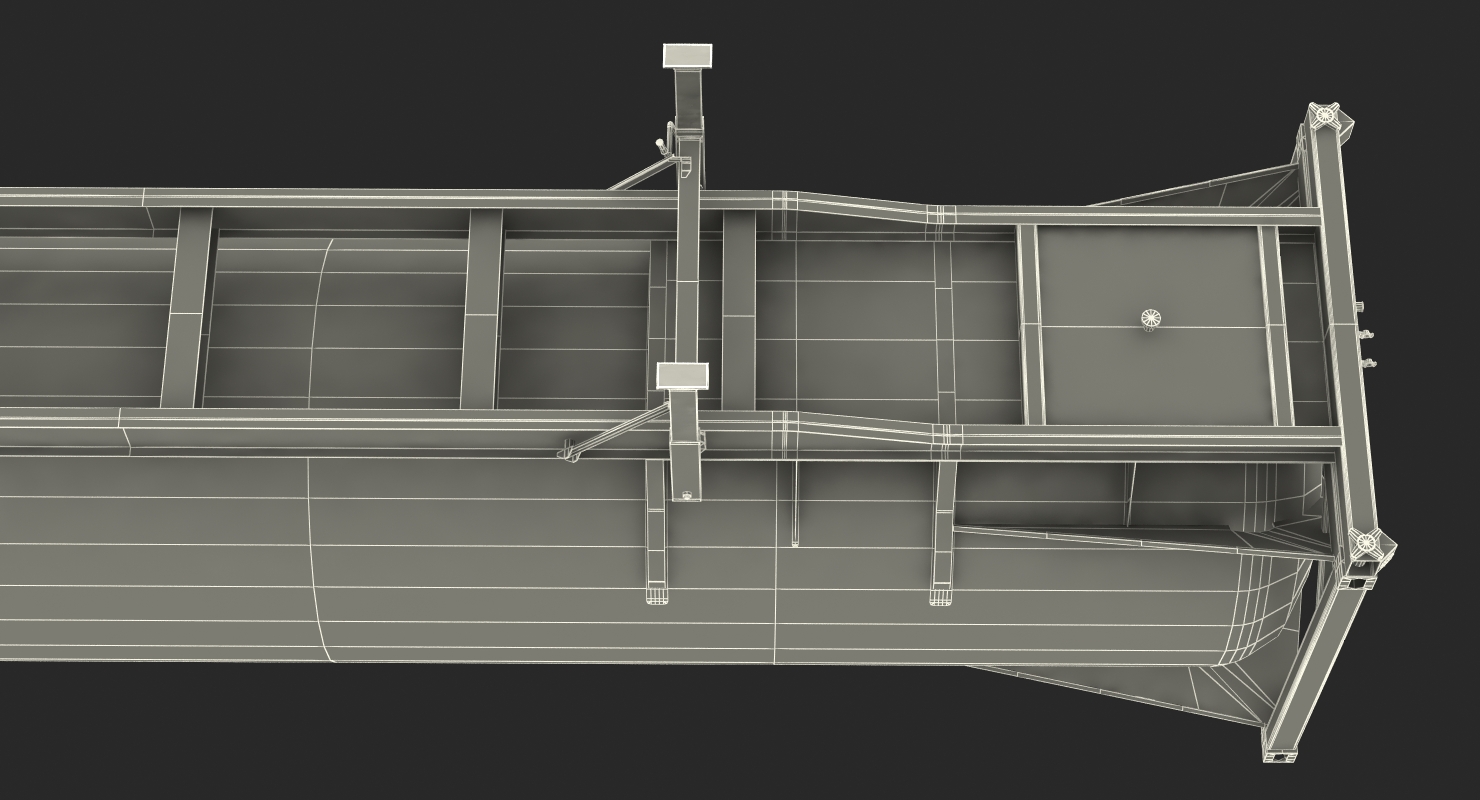Viewport: 1480px width, 800px height.
Task: Select the diagonal brace strut of lower landing leg
Action: (615, 430)
